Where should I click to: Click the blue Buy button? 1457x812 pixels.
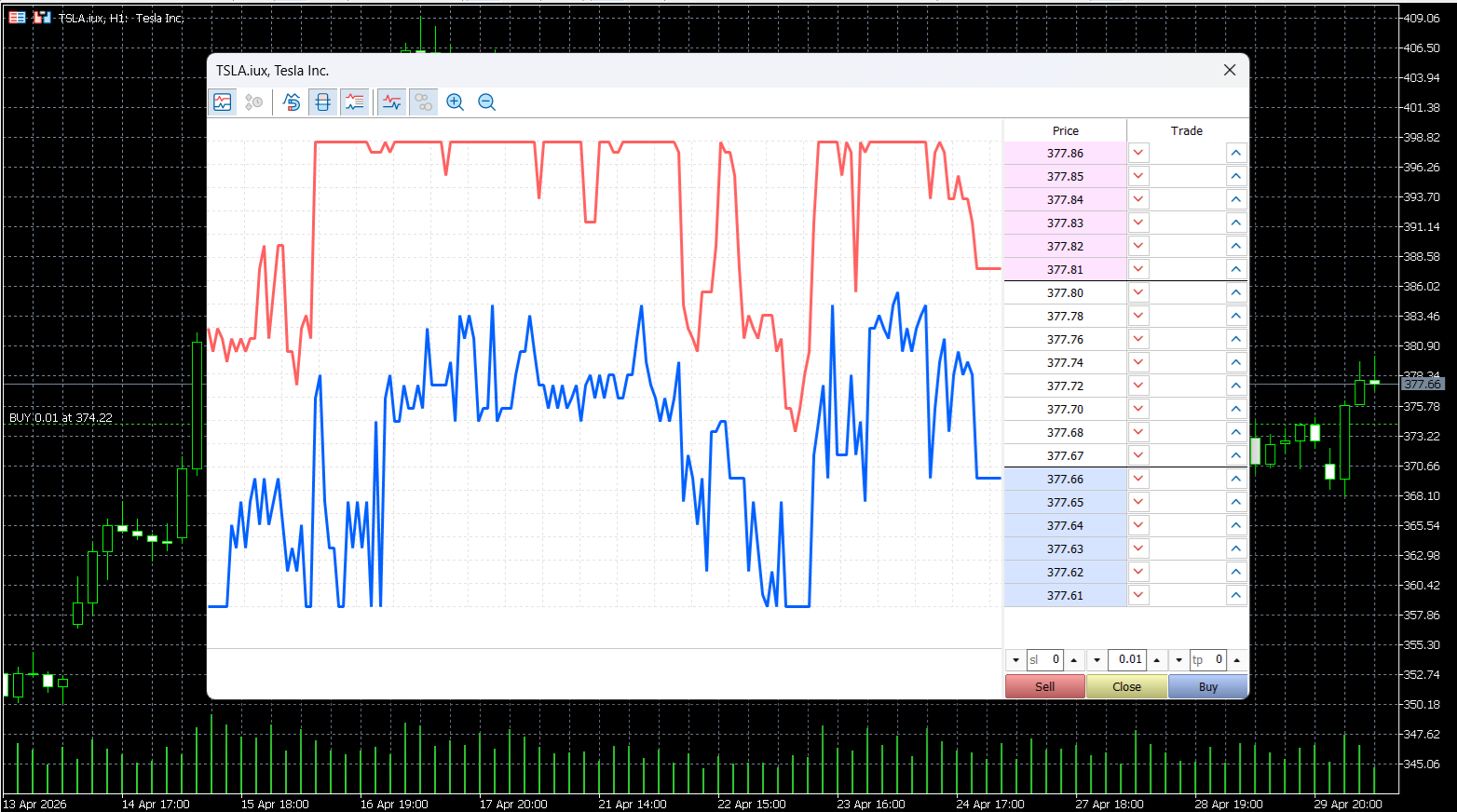[1208, 686]
